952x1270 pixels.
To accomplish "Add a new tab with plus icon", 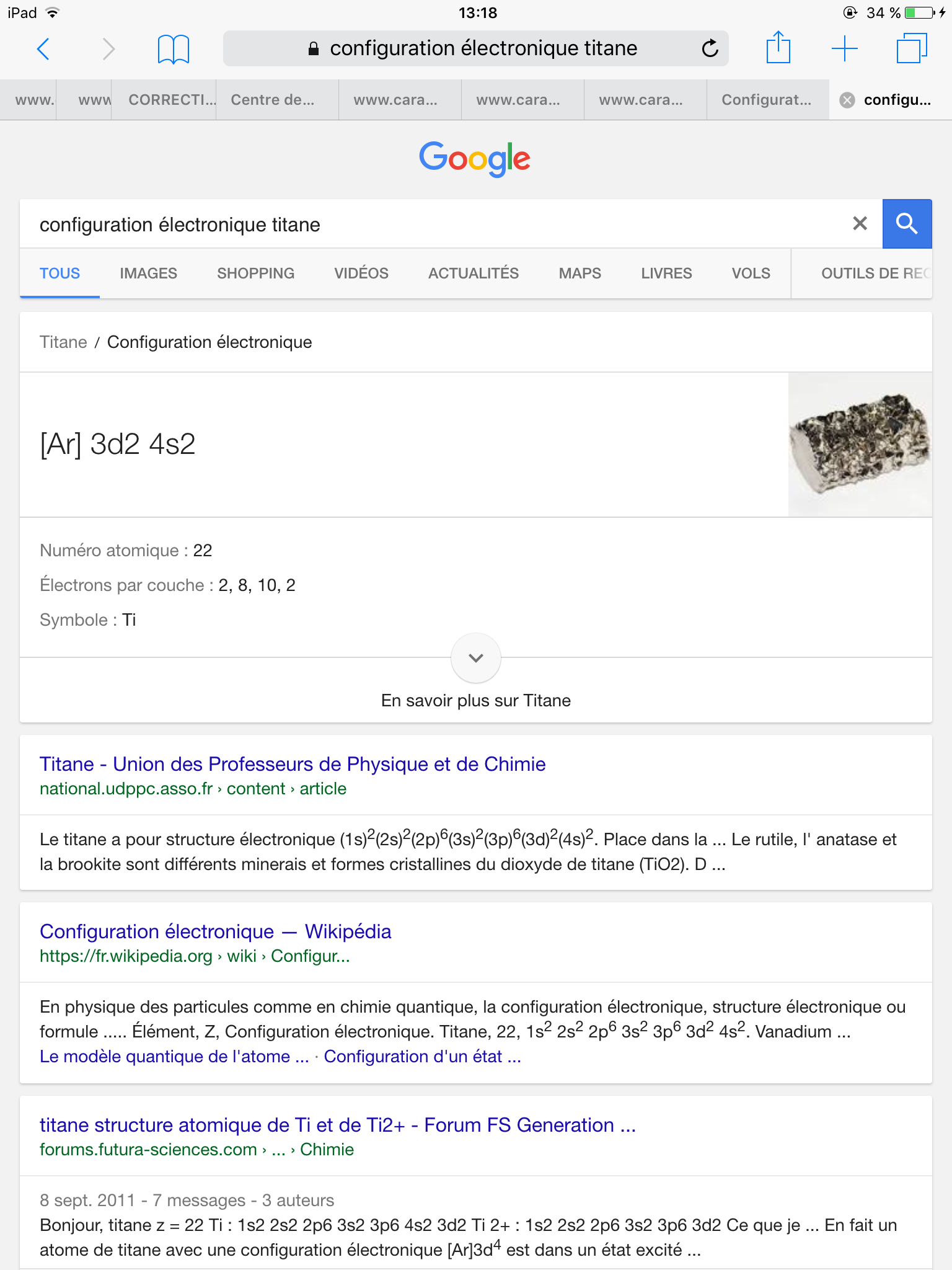I will (x=844, y=48).
